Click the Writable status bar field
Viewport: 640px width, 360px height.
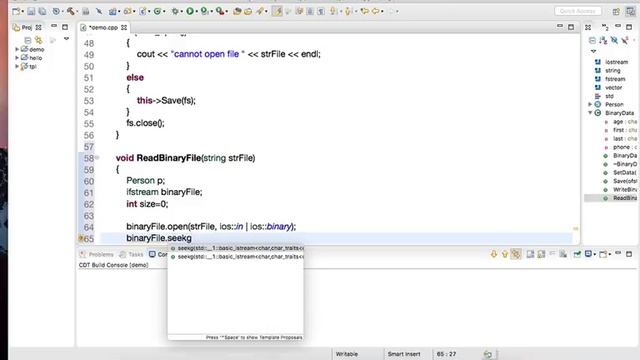click(347, 354)
